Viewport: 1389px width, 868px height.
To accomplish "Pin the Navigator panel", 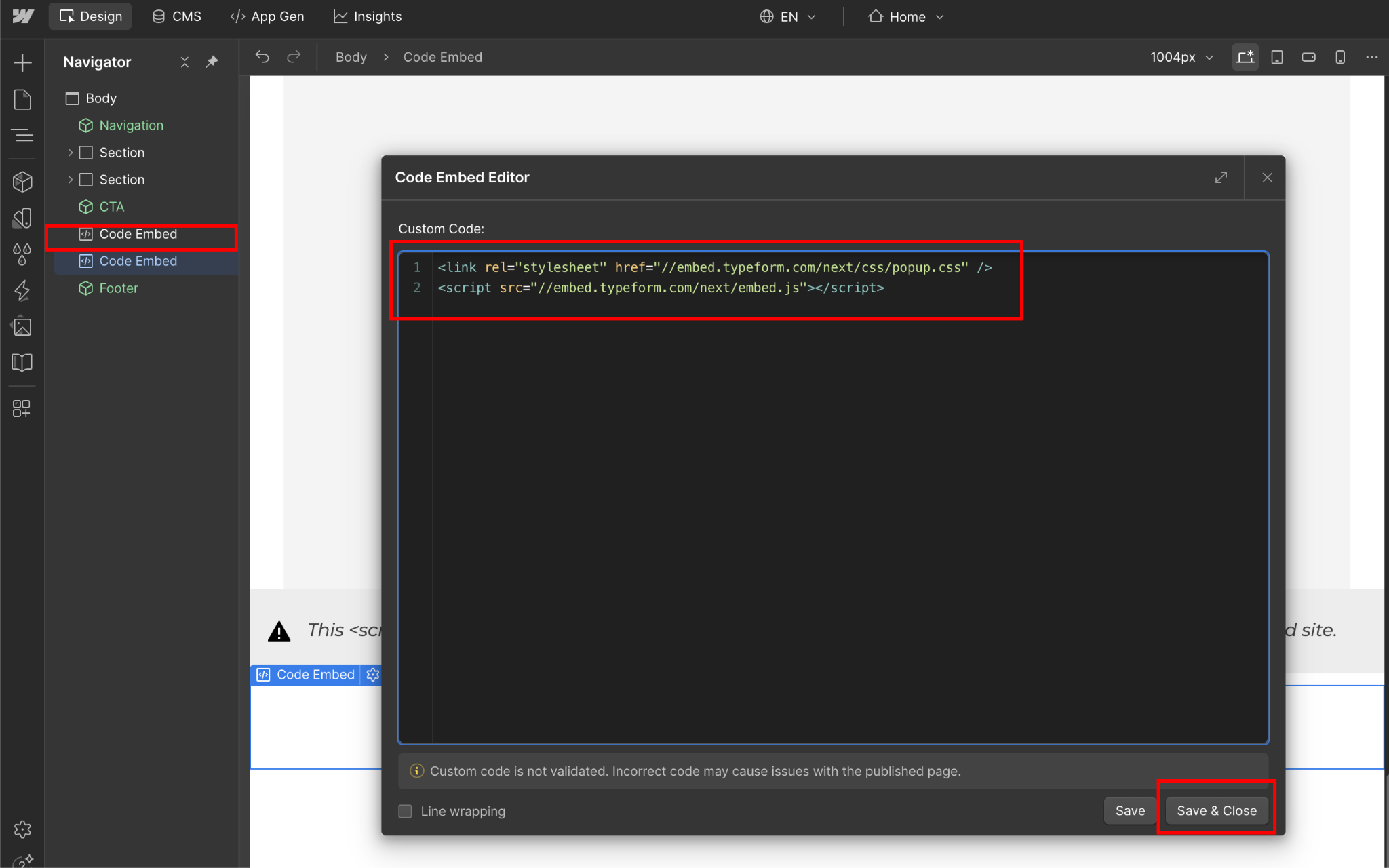I will (x=212, y=62).
